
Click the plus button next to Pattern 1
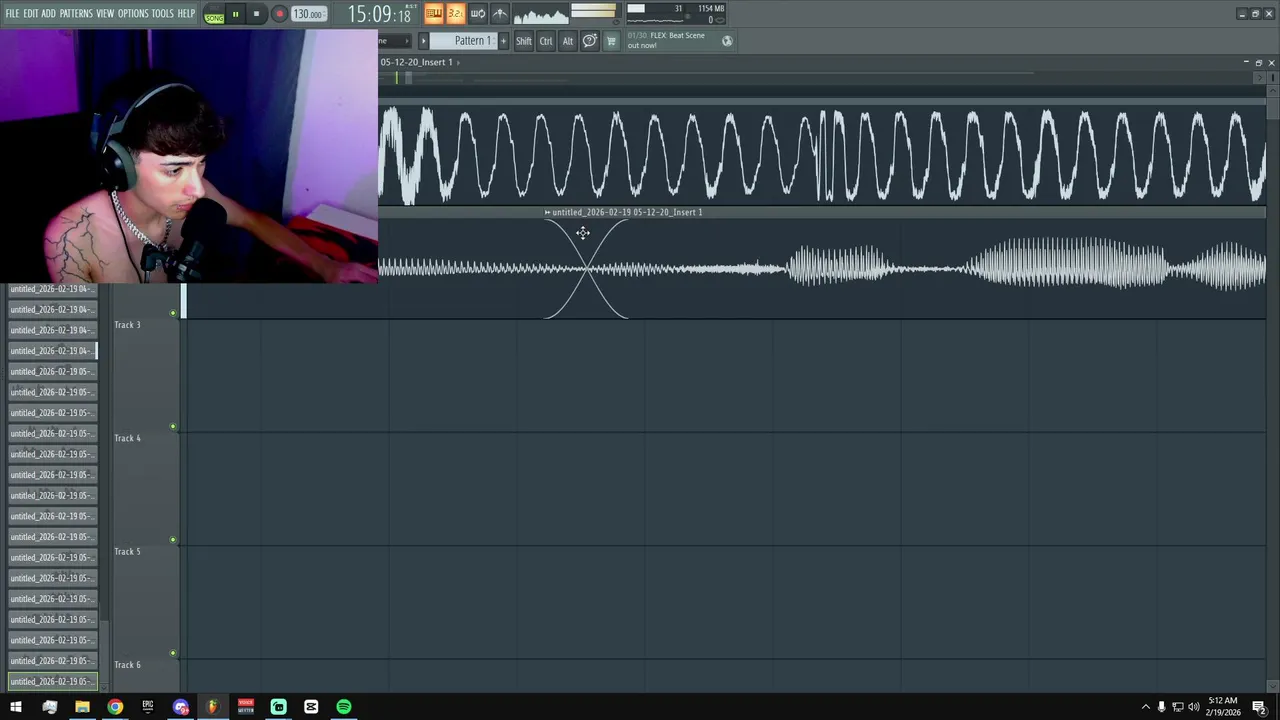point(503,41)
